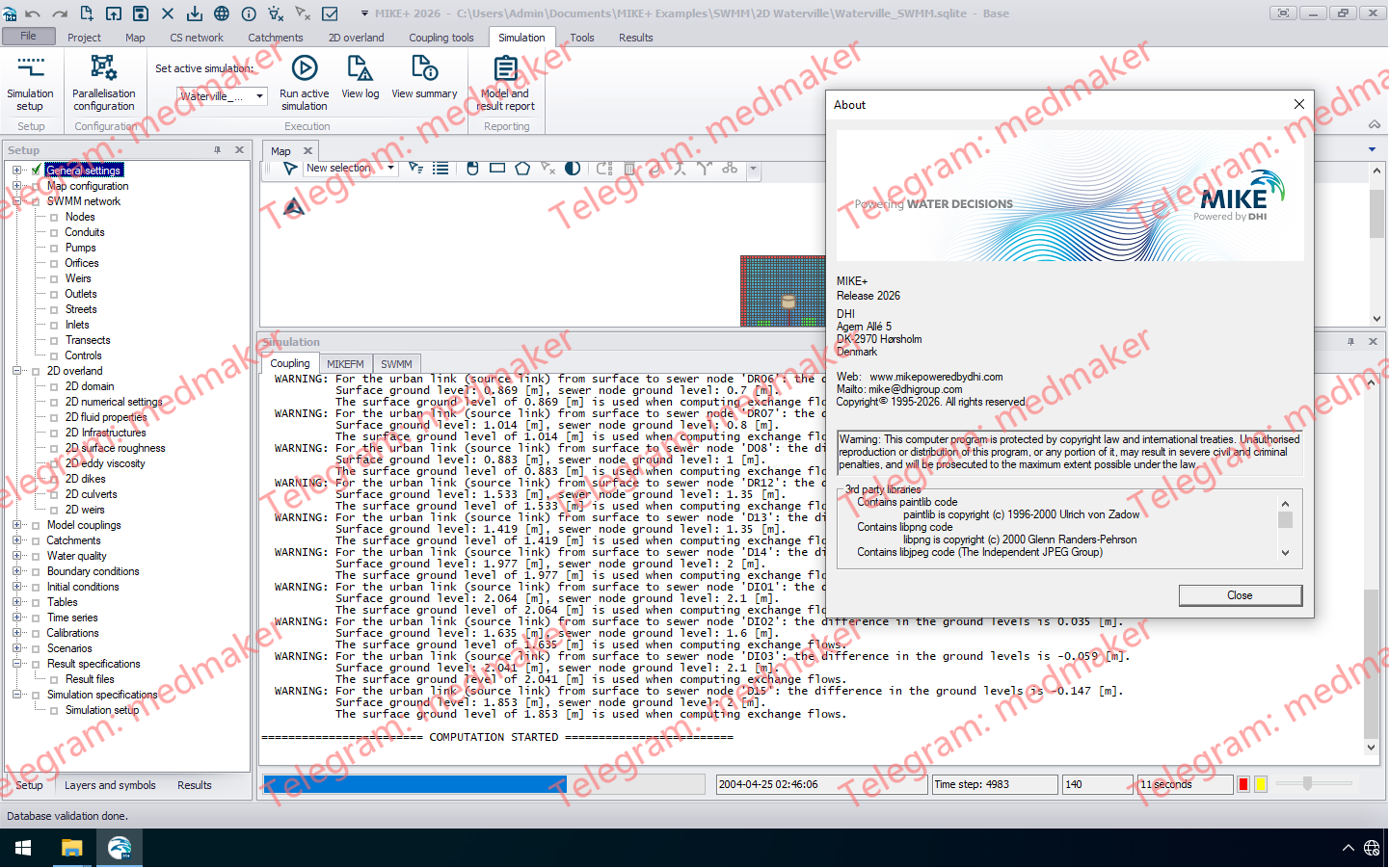Image resolution: width=1389 pixels, height=868 pixels.
Task: Open the Coupling tools ribbon tab
Action: coord(441,38)
